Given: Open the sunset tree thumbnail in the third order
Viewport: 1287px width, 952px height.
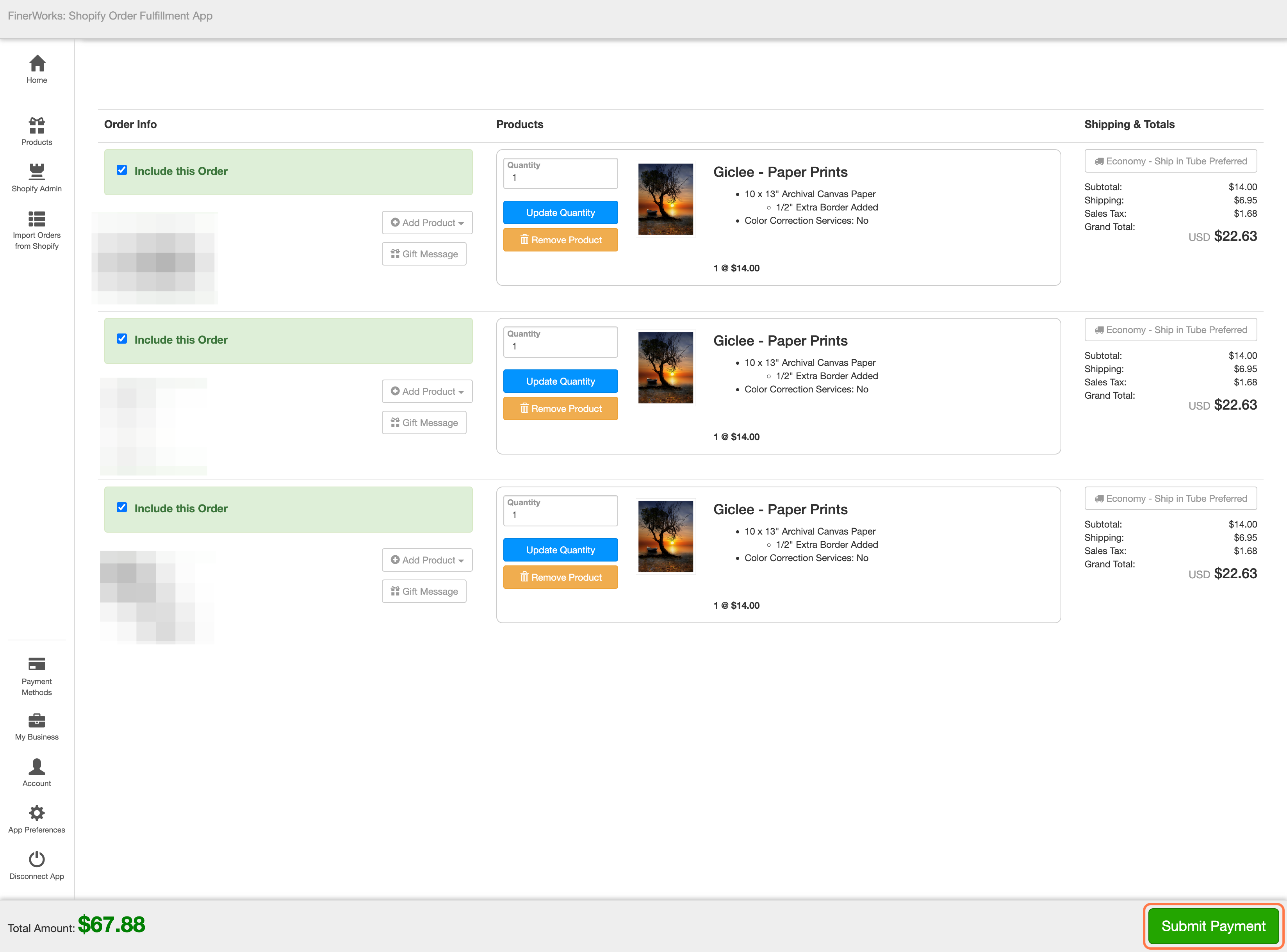Looking at the screenshot, I should click(665, 537).
